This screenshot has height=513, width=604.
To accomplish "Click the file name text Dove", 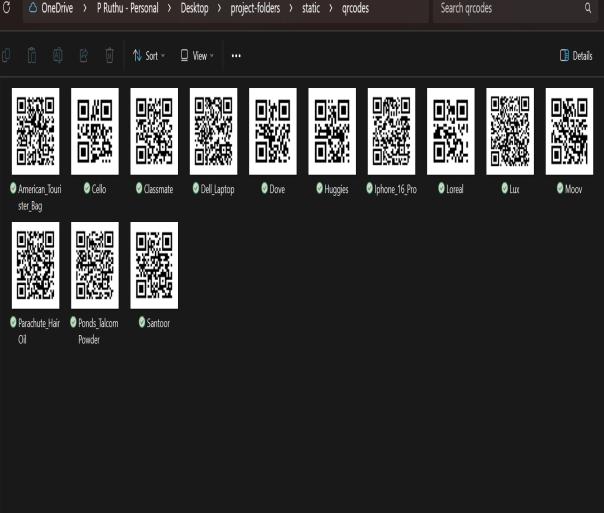I will 277,189.
